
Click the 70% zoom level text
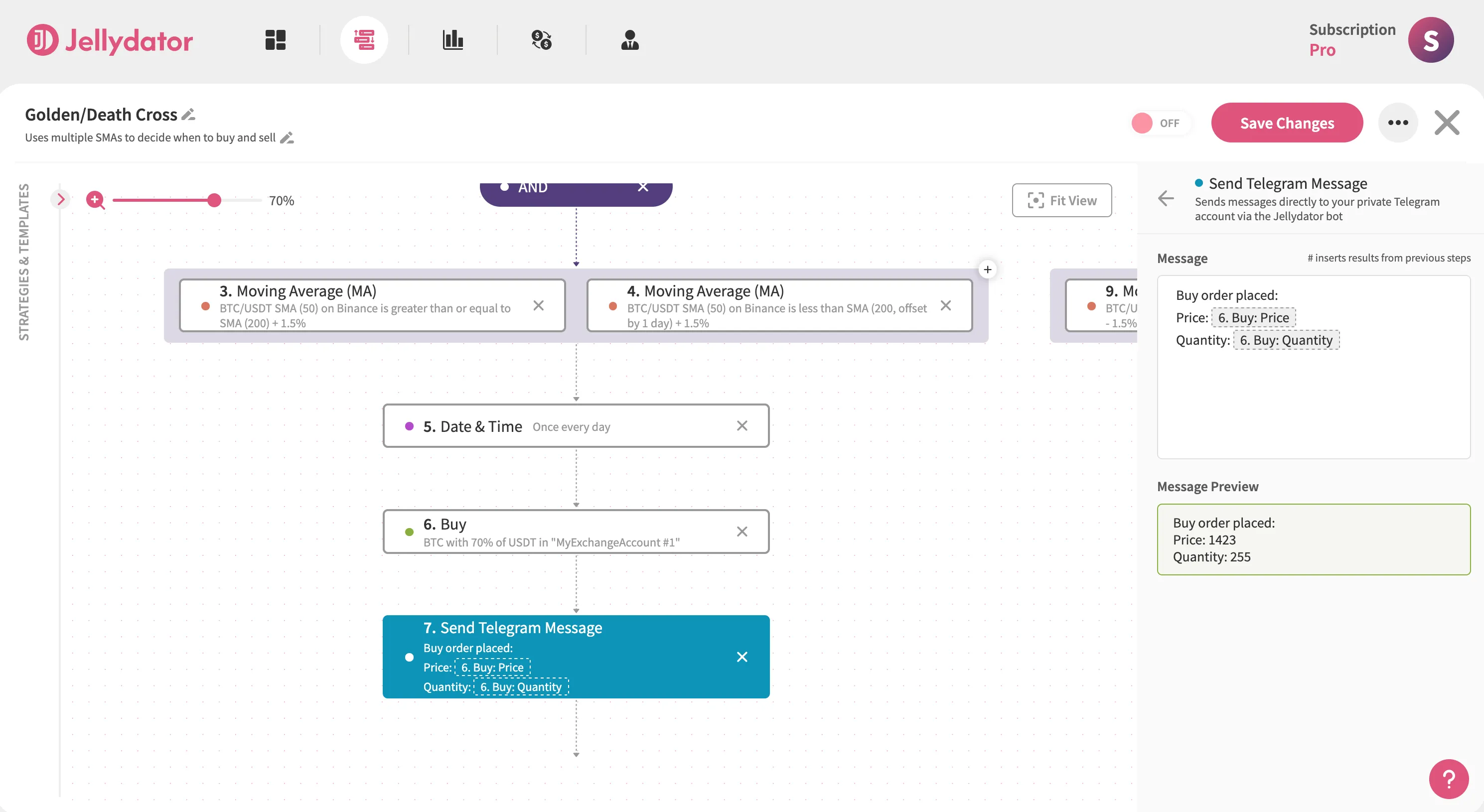pos(282,200)
